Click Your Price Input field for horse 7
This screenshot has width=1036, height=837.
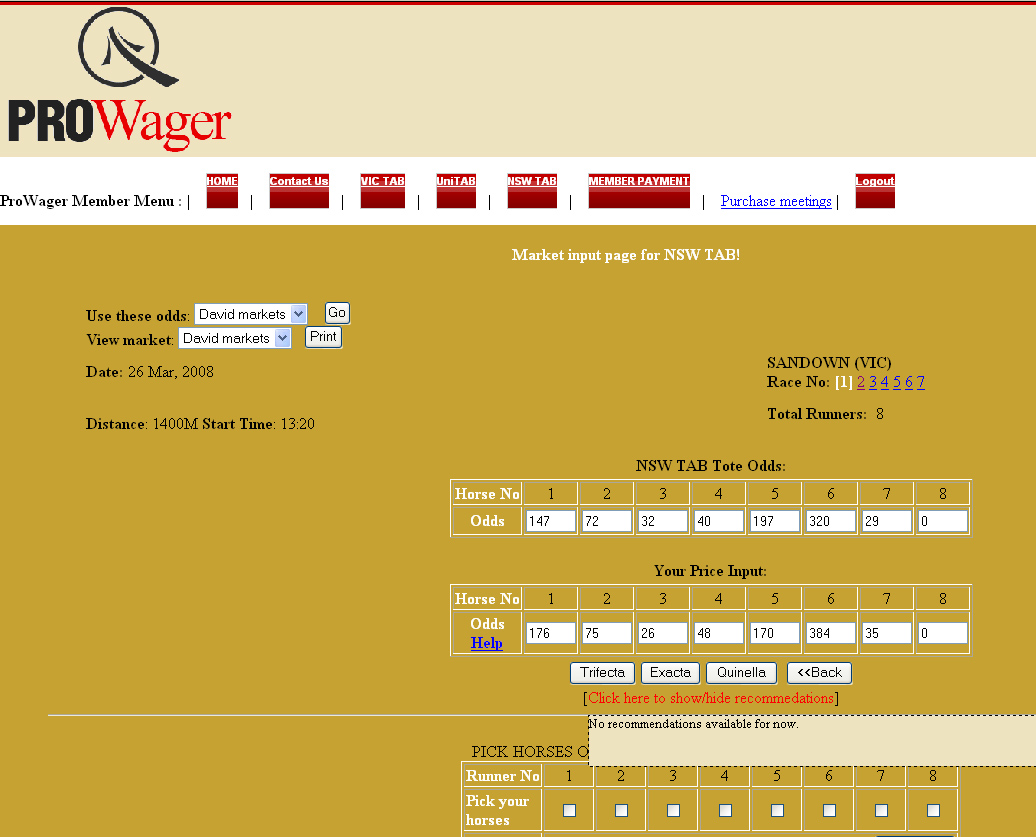coord(887,633)
